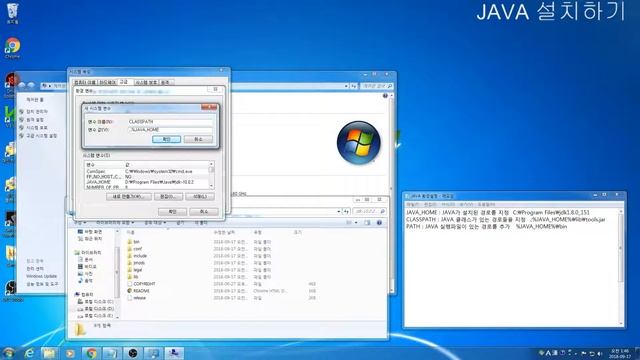Click the taskbar clock
The image size is (640, 360).
point(620,353)
